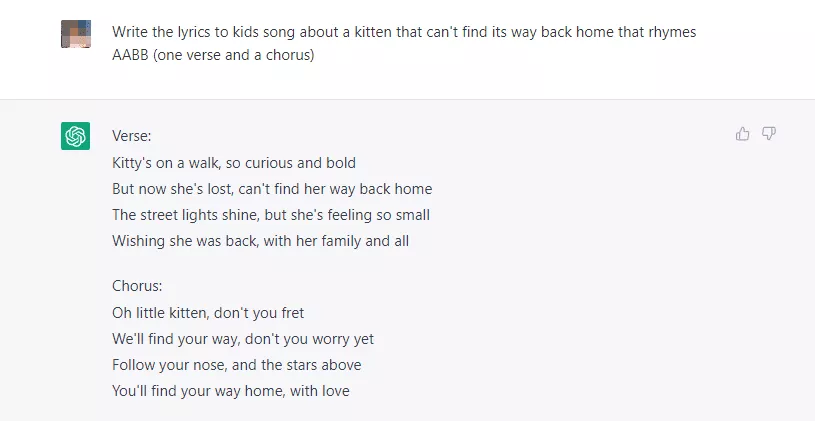The width and height of the screenshot is (815, 421).
Task: Click the line "Follow your nose"
Action: click(237, 364)
